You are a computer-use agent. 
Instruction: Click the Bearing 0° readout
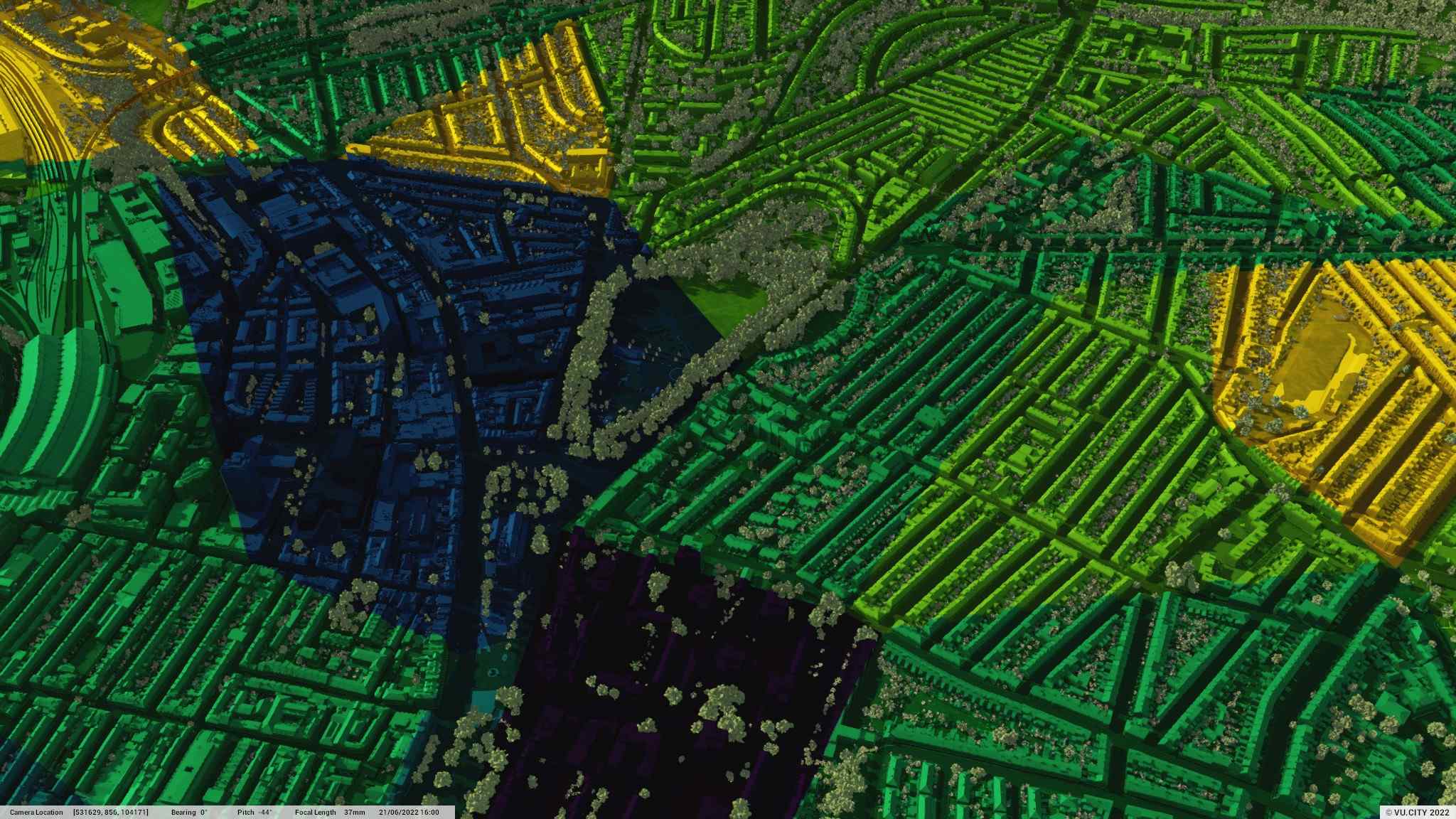tap(189, 813)
